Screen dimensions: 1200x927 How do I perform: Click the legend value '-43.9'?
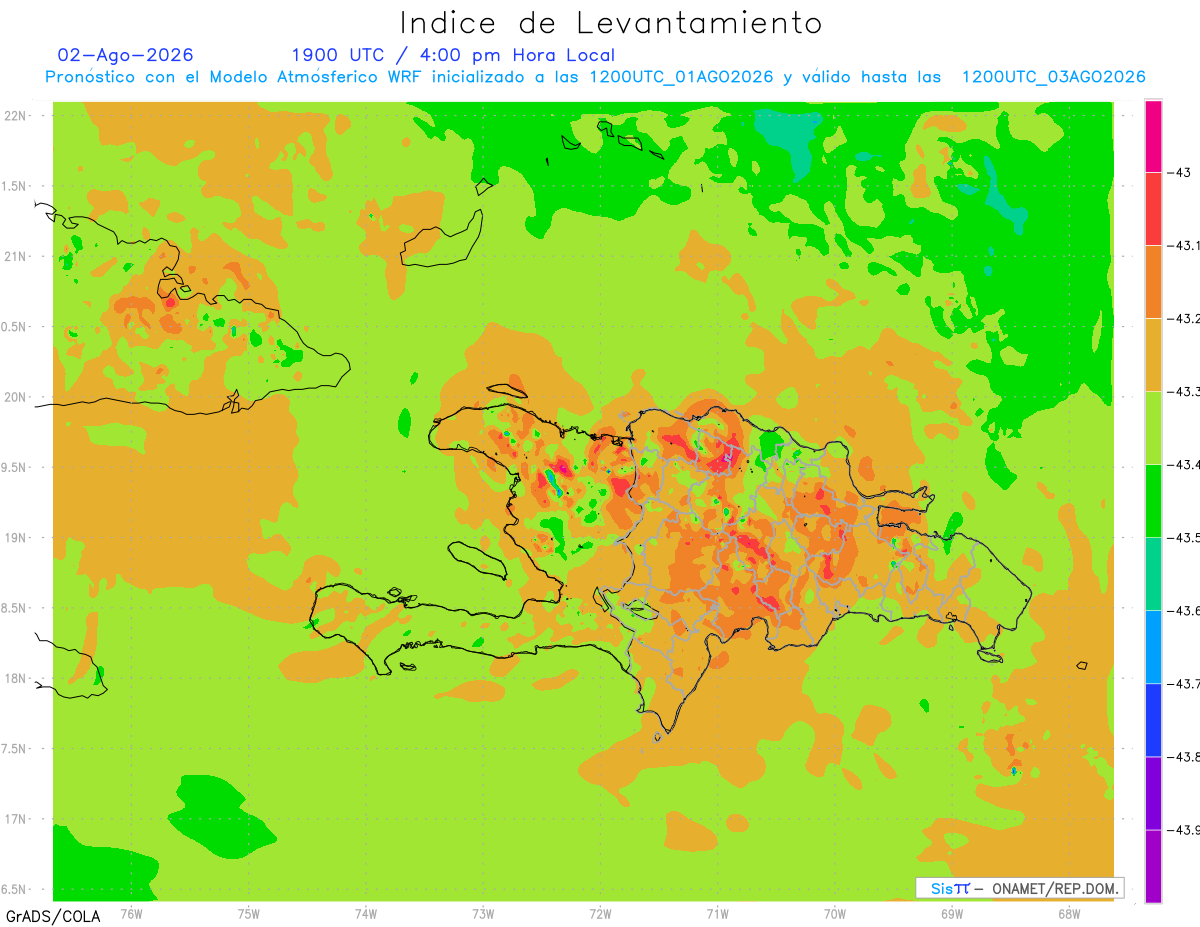pyautogui.click(x=1184, y=829)
